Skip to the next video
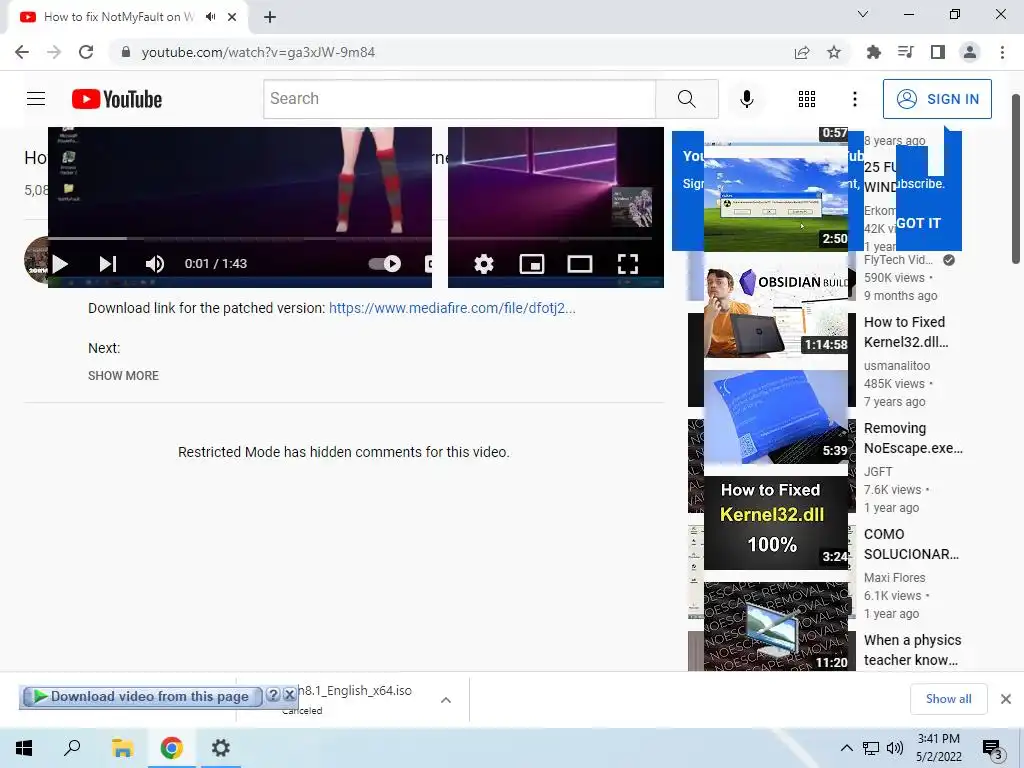The width and height of the screenshot is (1024, 768). point(108,264)
